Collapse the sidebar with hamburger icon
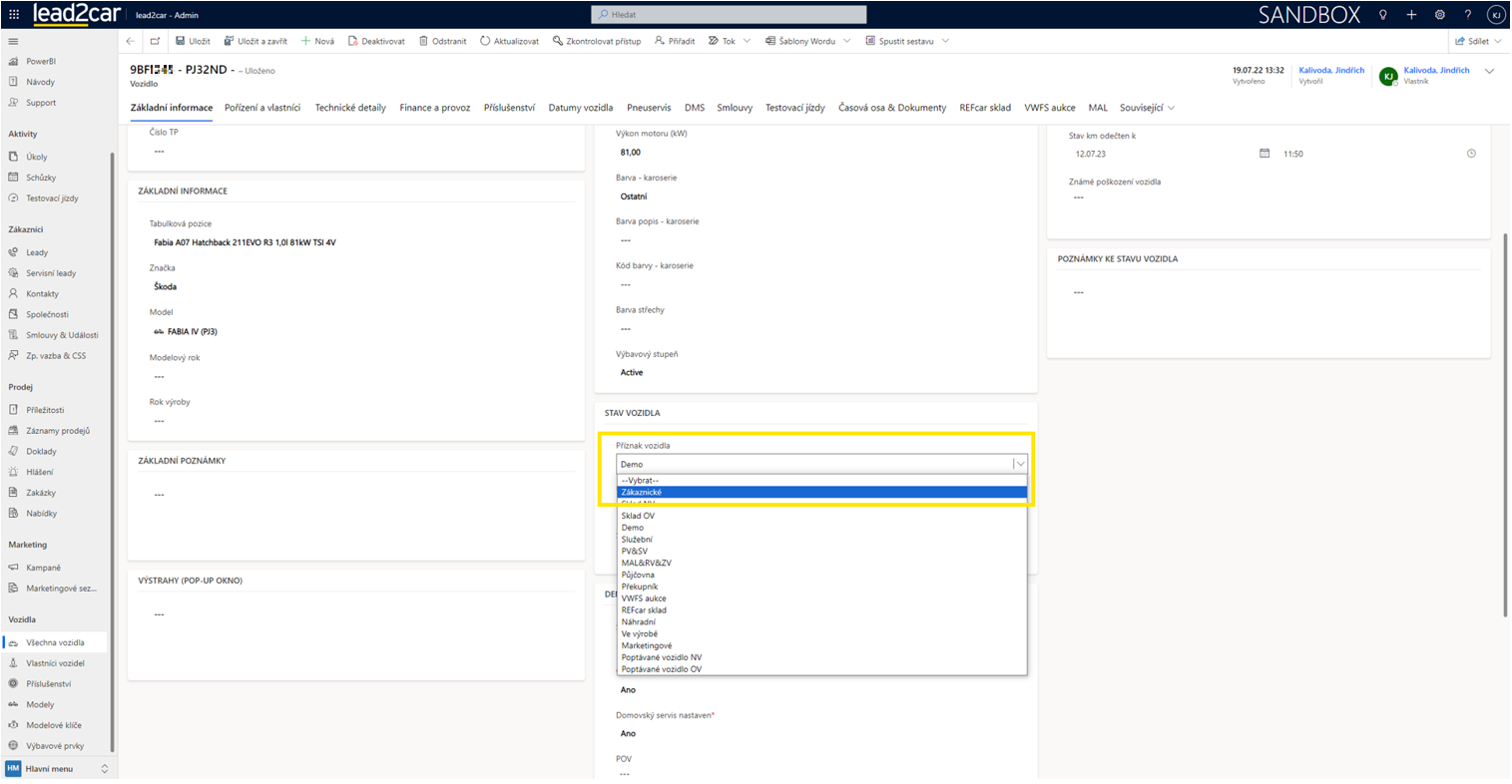 click(x=13, y=42)
